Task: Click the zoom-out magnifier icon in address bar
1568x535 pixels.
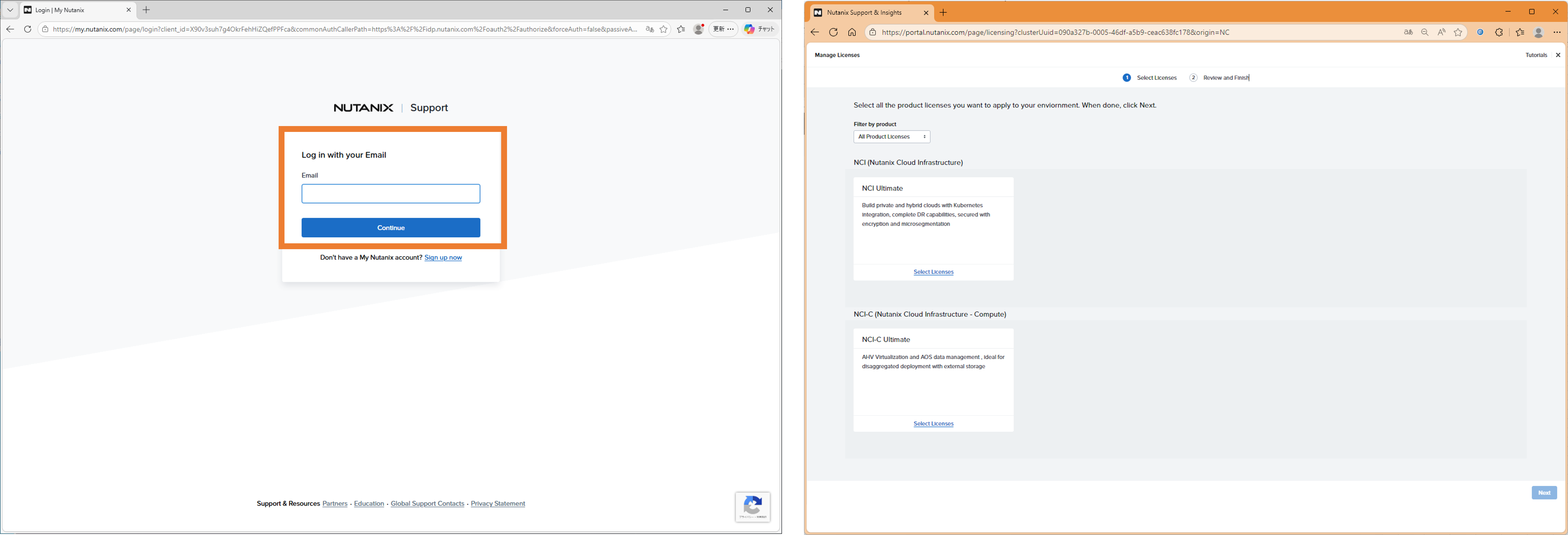Action: pos(1424,32)
